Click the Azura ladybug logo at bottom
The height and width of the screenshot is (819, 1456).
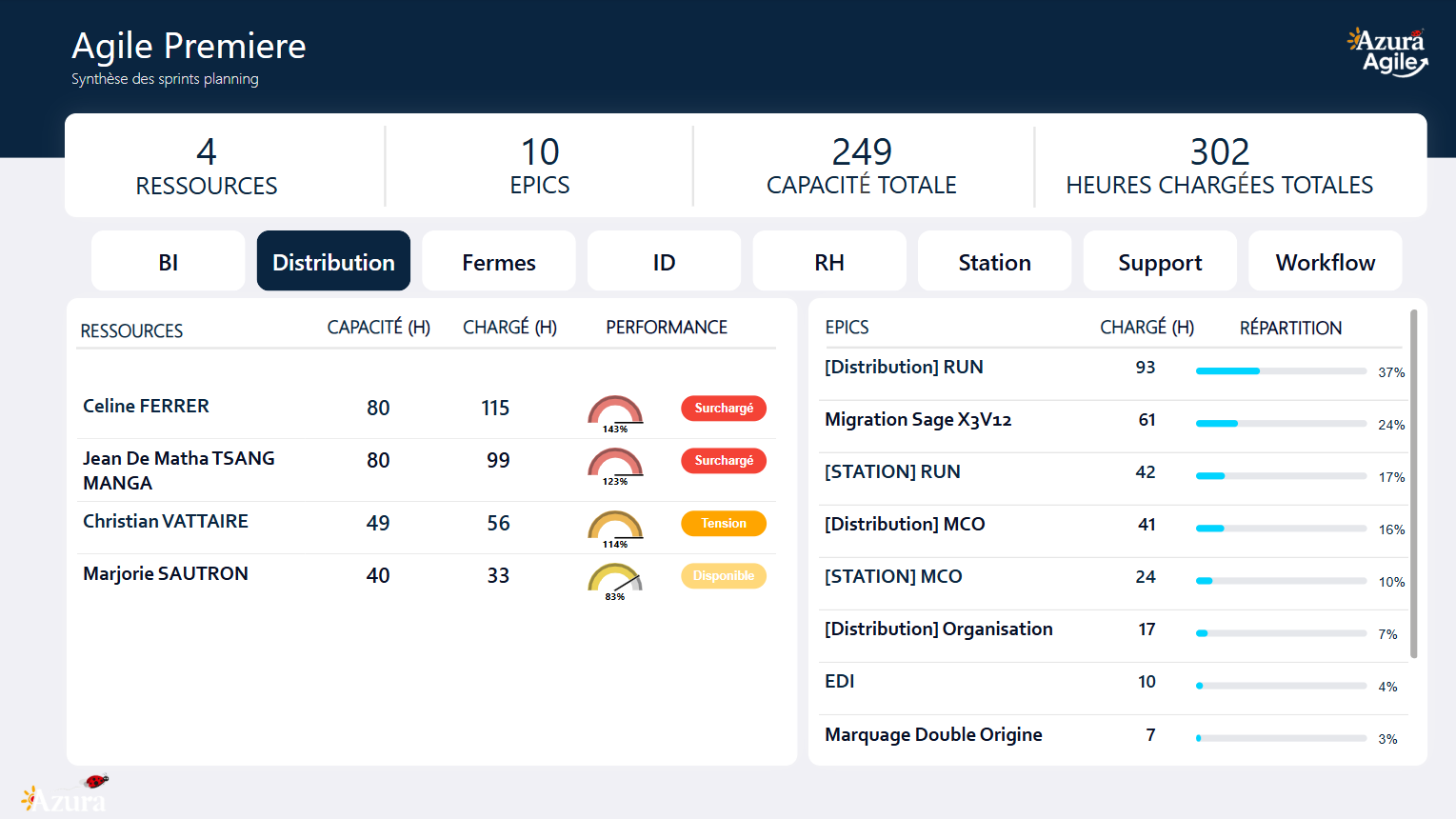tap(65, 794)
